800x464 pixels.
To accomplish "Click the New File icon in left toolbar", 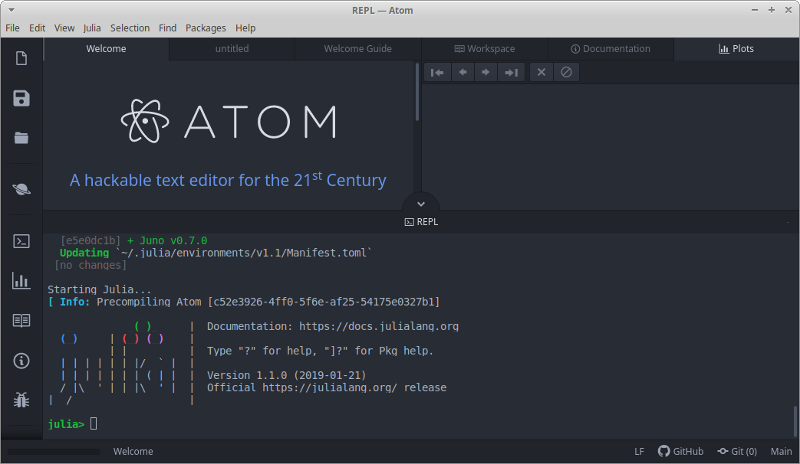I will coord(21,58).
